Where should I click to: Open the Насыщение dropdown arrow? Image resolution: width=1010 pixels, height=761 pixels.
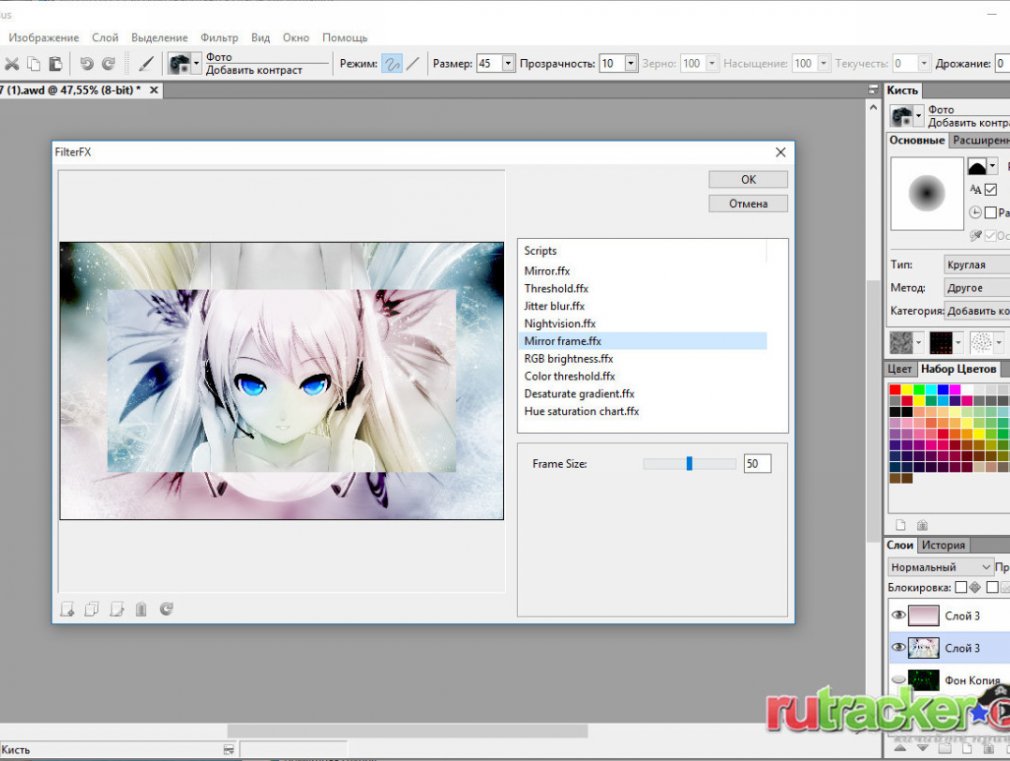coord(823,63)
